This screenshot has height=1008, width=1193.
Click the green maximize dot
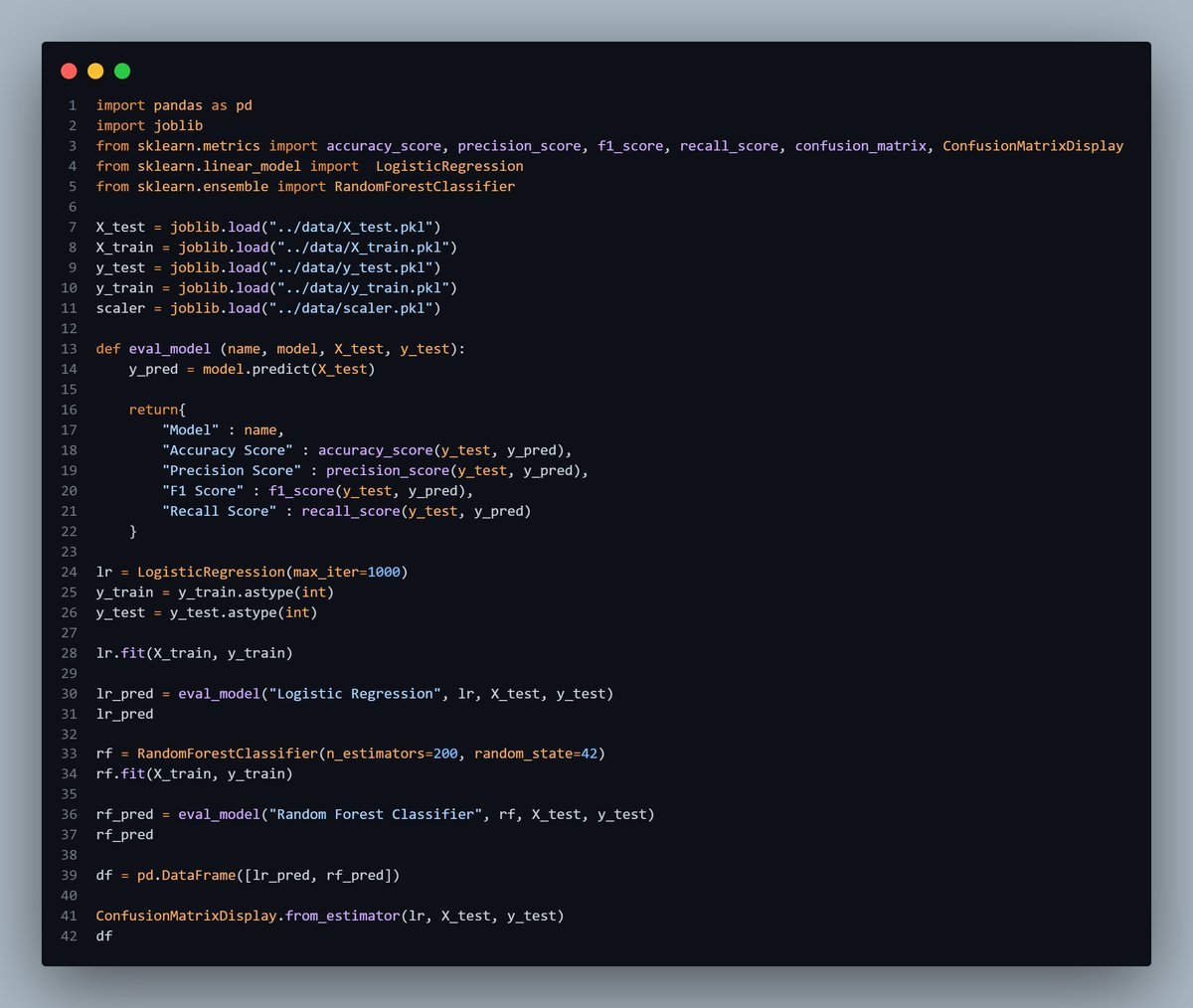(122, 71)
